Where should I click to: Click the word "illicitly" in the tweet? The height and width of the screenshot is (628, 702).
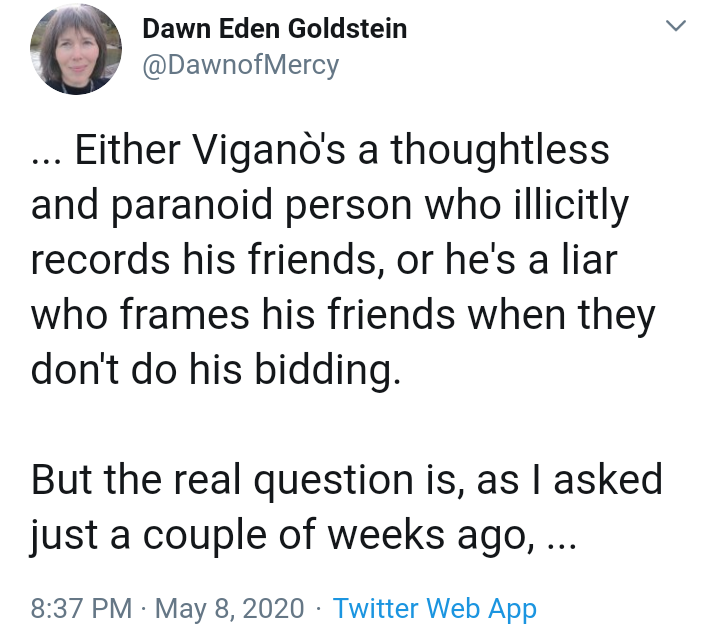571,205
